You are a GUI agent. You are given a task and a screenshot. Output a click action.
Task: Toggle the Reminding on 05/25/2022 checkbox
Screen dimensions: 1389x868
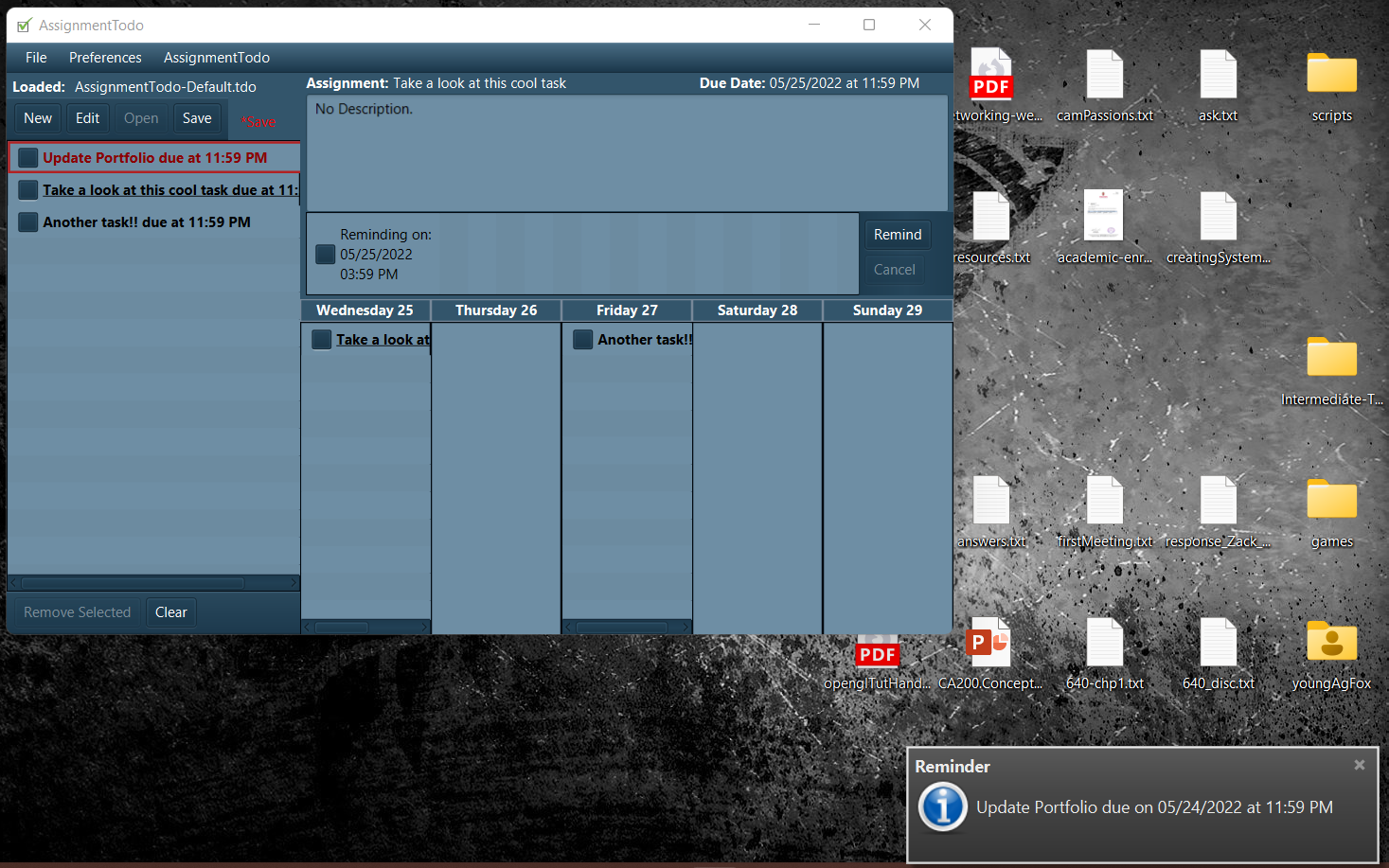tap(325, 255)
